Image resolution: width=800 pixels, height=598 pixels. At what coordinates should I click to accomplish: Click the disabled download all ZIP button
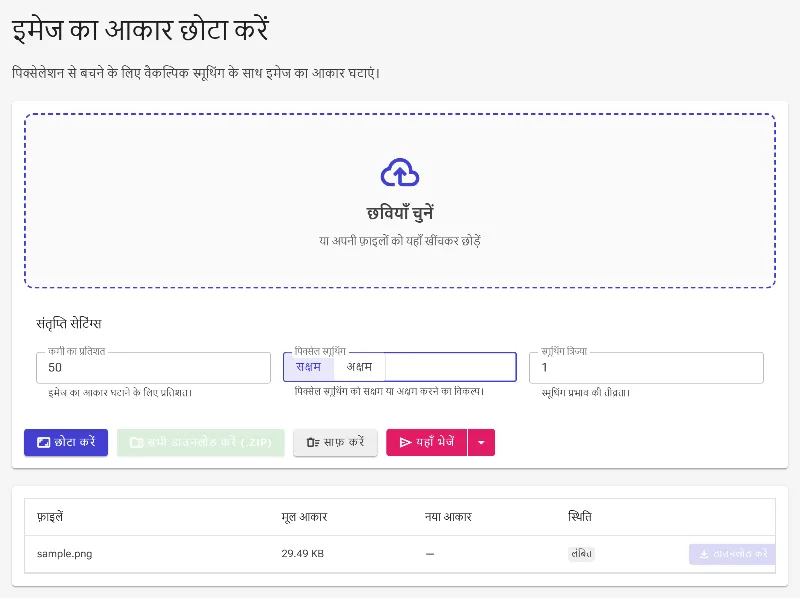coord(201,442)
